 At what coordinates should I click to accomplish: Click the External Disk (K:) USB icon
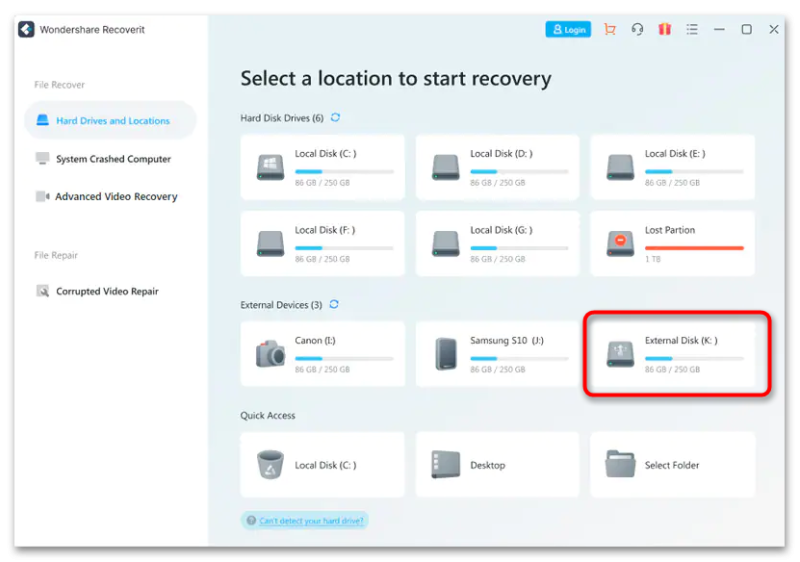620,354
